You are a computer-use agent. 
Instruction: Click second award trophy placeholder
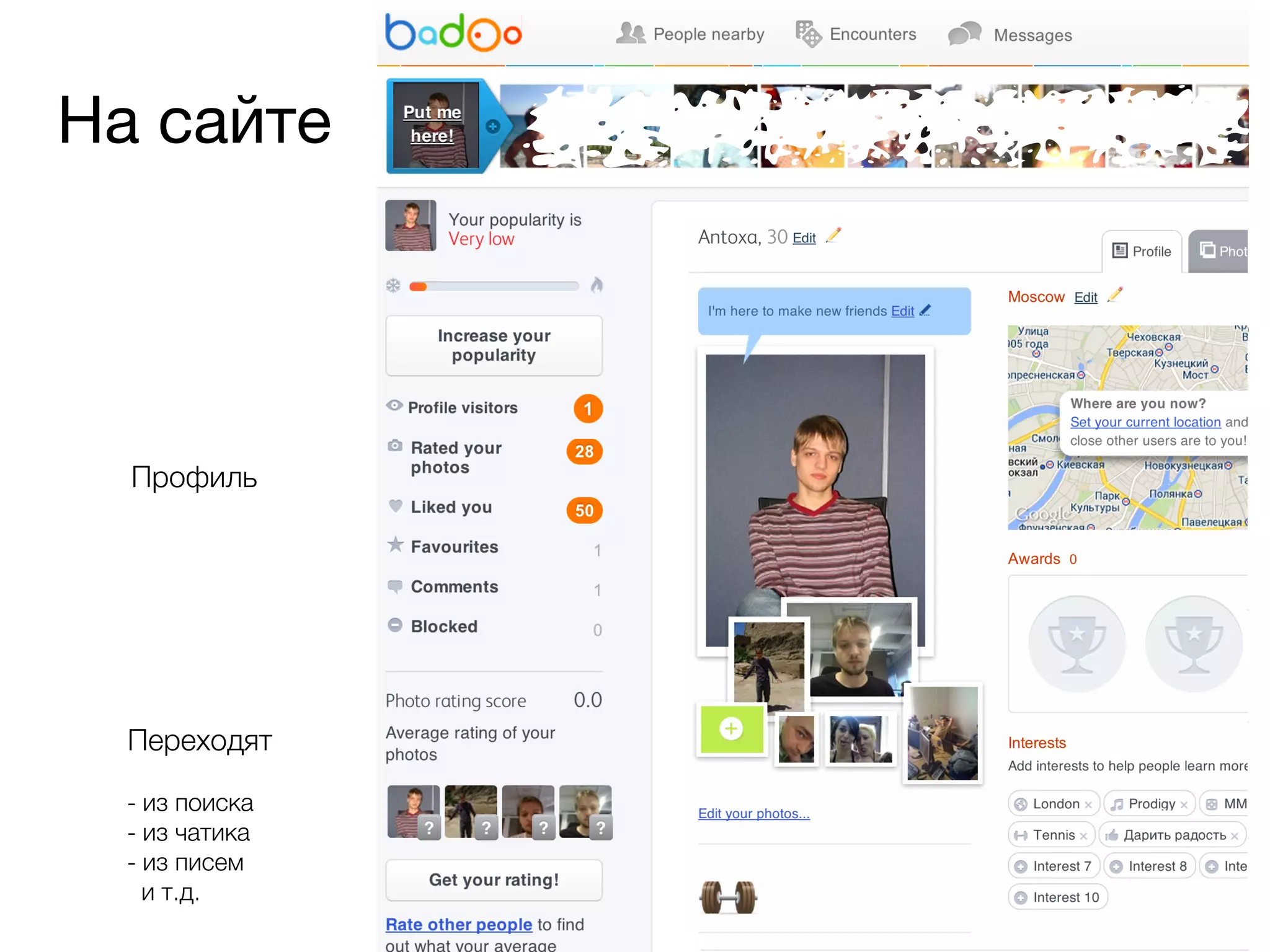(x=1193, y=644)
